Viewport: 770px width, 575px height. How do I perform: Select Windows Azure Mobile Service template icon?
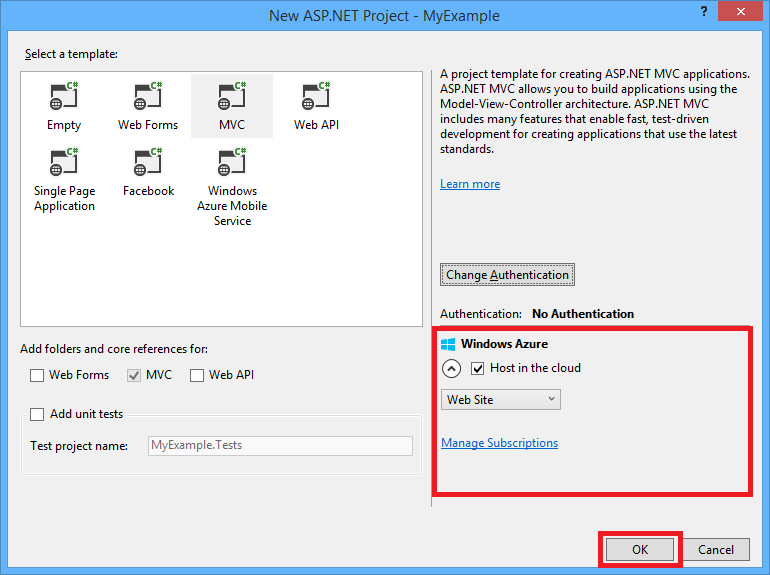coord(232,162)
